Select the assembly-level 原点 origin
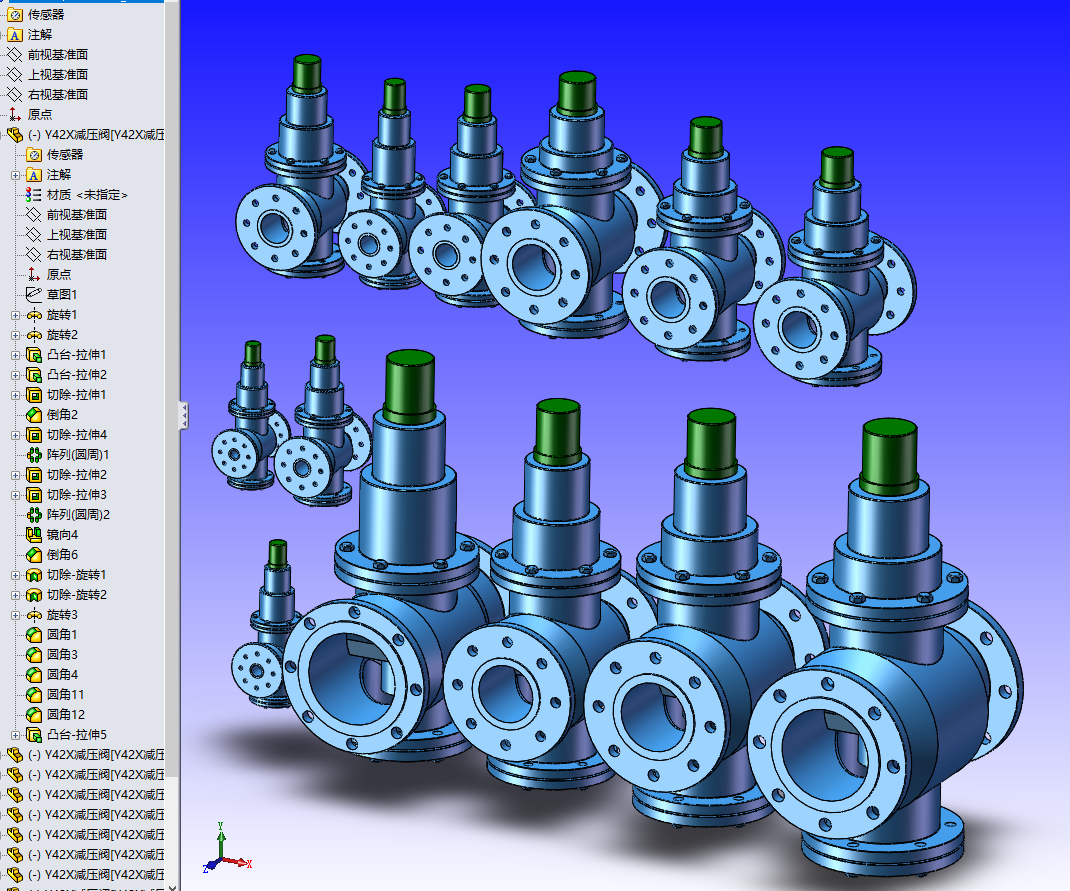The width and height of the screenshot is (1070, 891). [x=29, y=115]
